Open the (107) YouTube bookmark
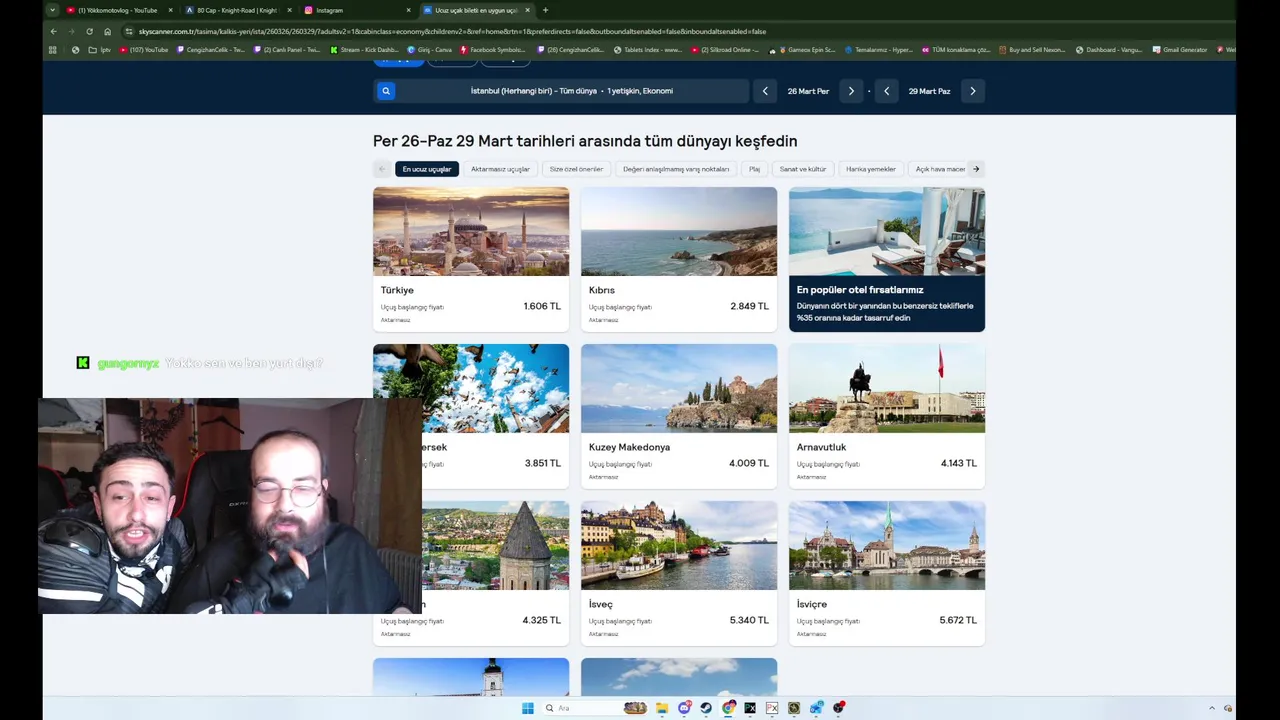Viewport: 1280px width, 720px height. click(x=143, y=49)
